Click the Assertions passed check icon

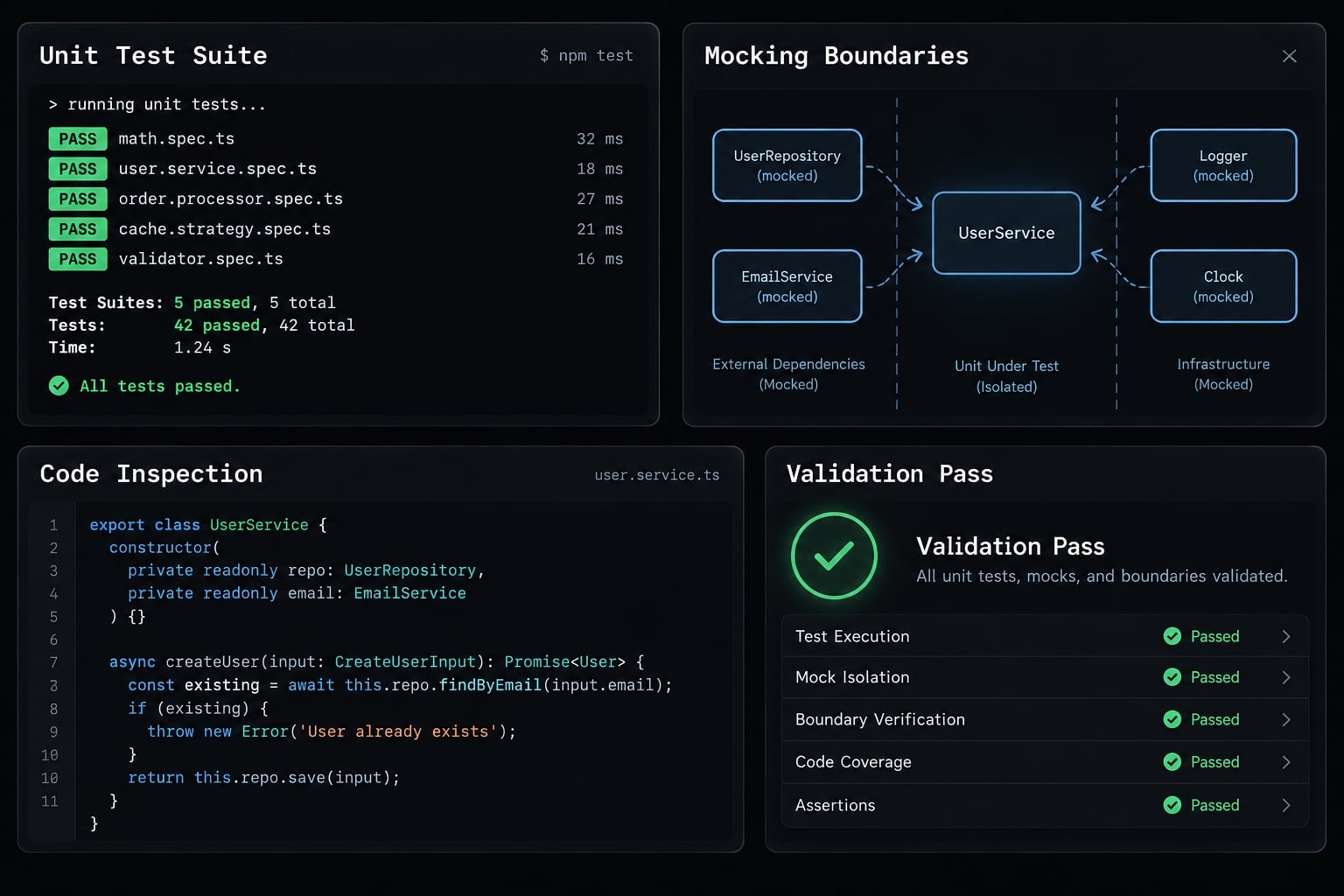[1172, 805]
